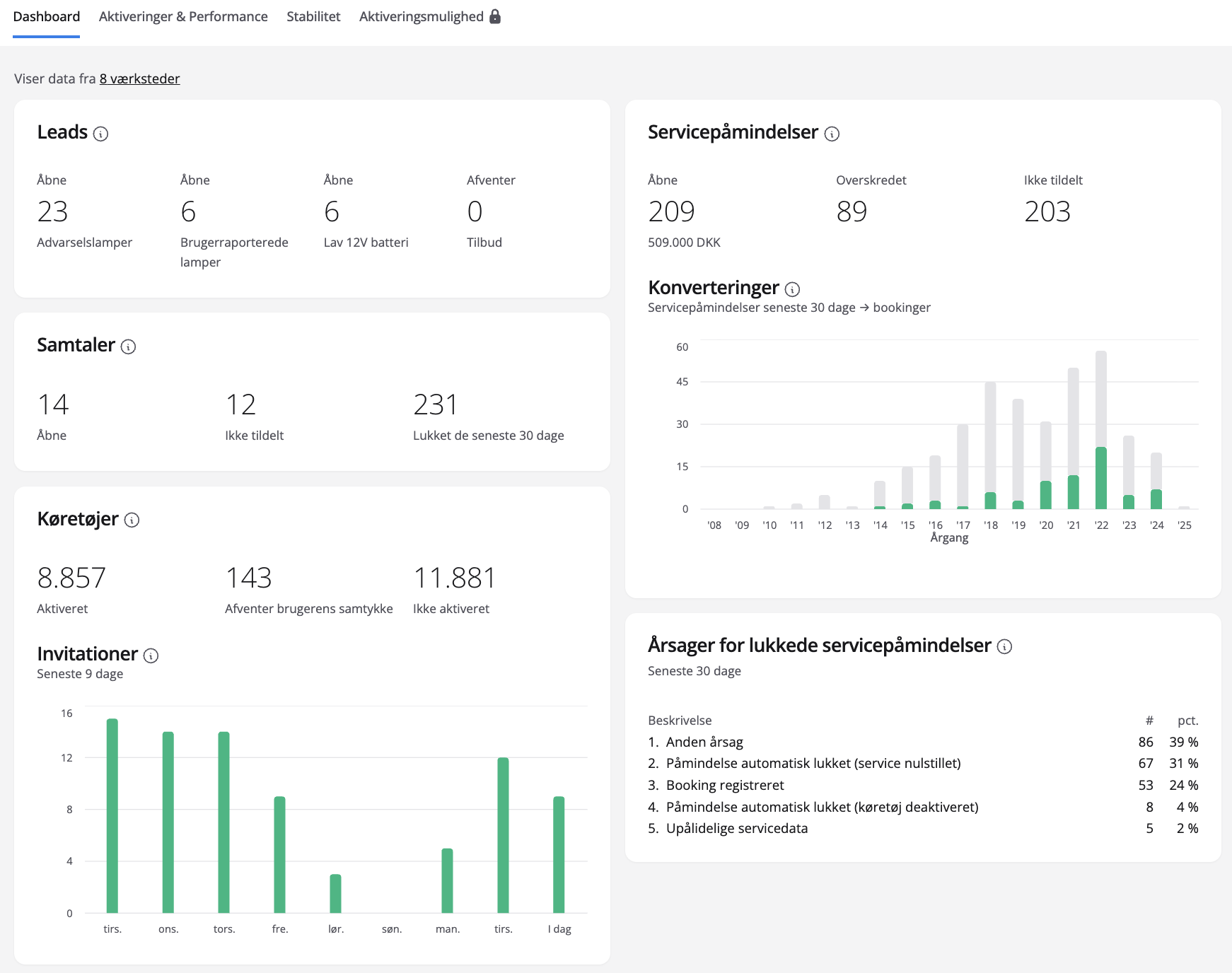The width and height of the screenshot is (1232, 973).
Task: Switch to the Aktiveringer & Performance tab
Action: [183, 16]
